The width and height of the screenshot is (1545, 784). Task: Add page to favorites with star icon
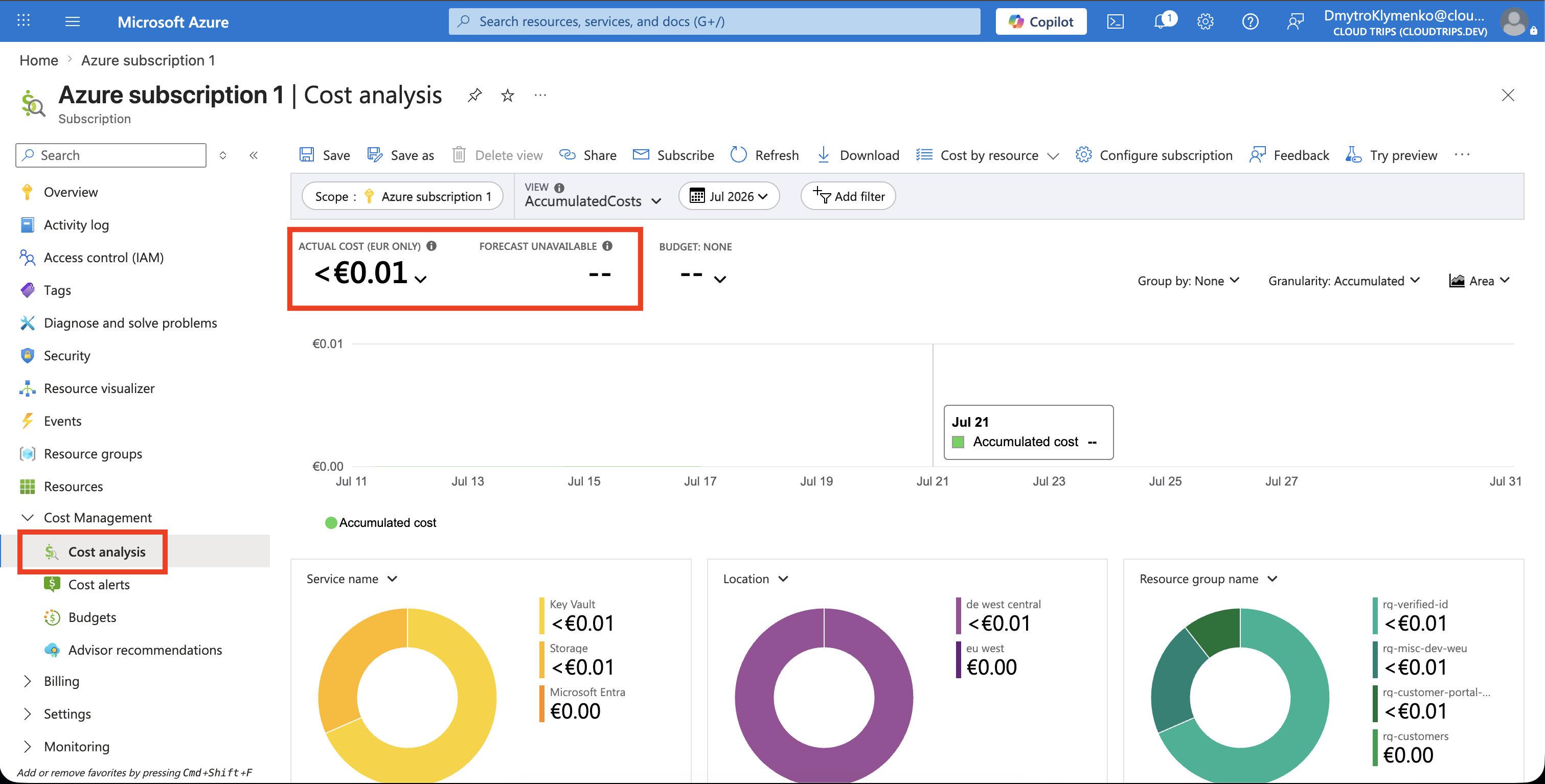pos(507,95)
